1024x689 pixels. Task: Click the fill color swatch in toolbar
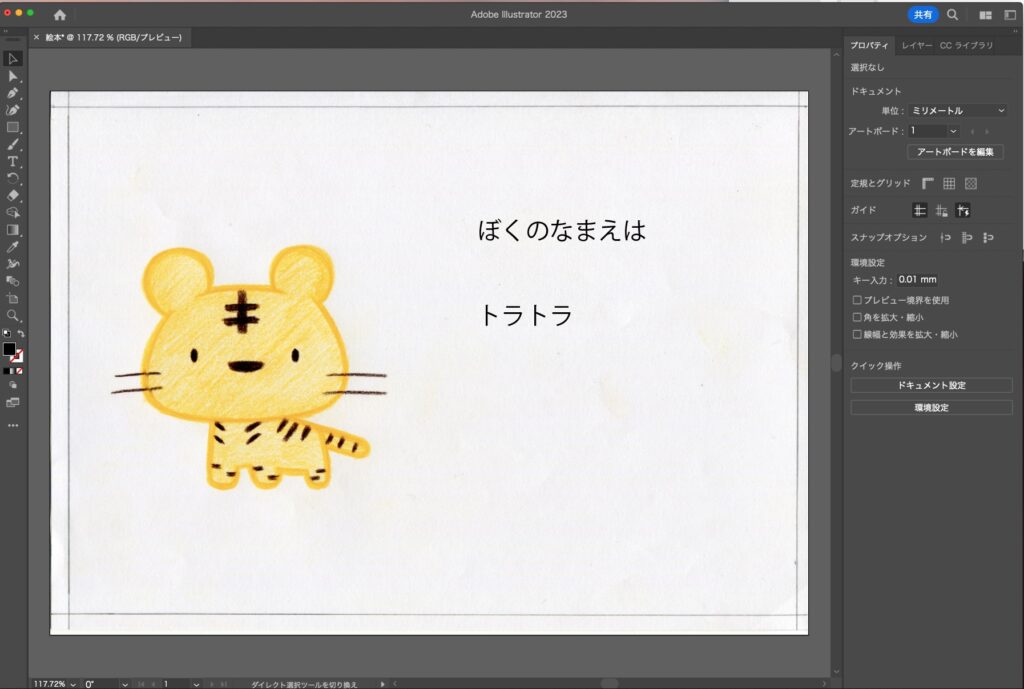point(9,349)
